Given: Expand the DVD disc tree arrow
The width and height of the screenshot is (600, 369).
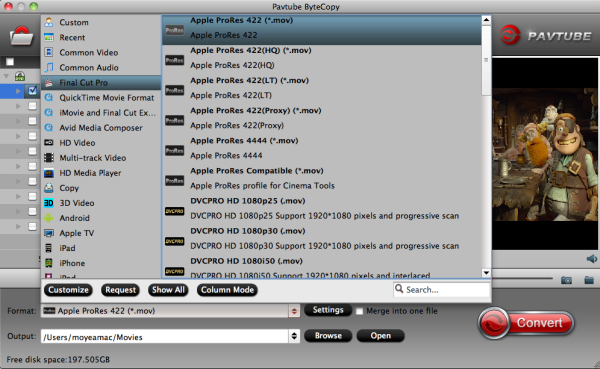Looking at the screenshot, I should click(7, 76).
